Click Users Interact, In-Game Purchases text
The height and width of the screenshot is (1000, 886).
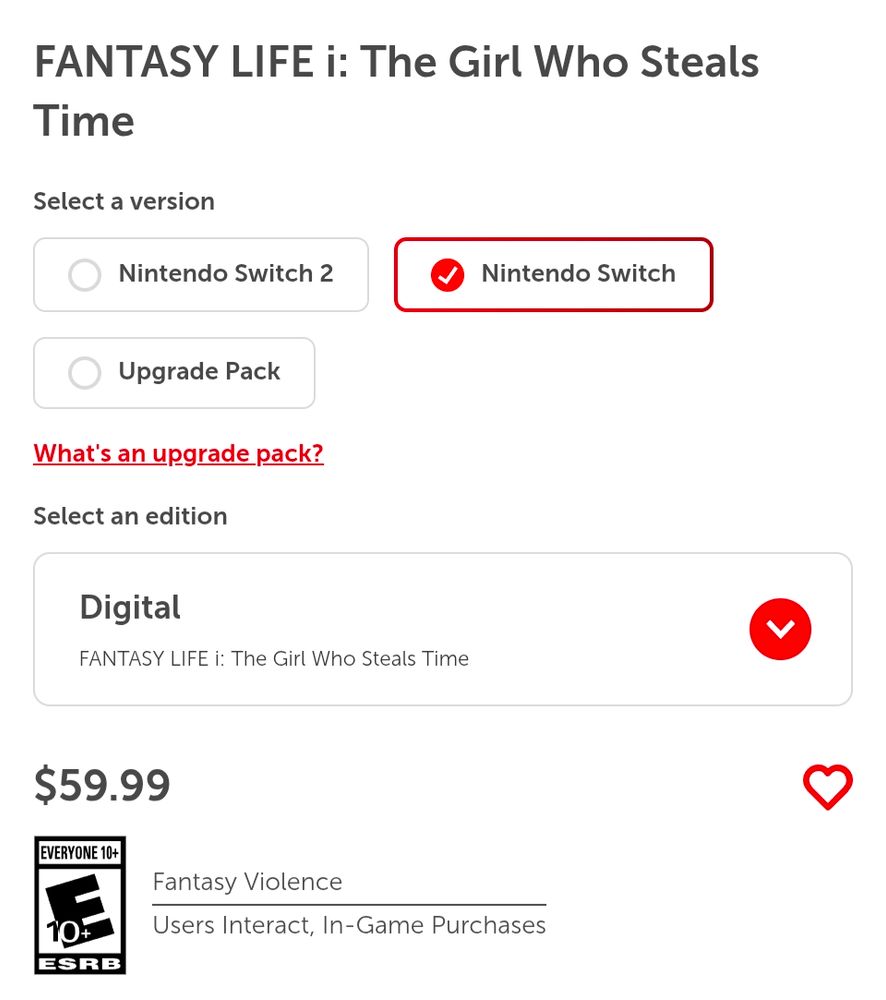(349, 925)
